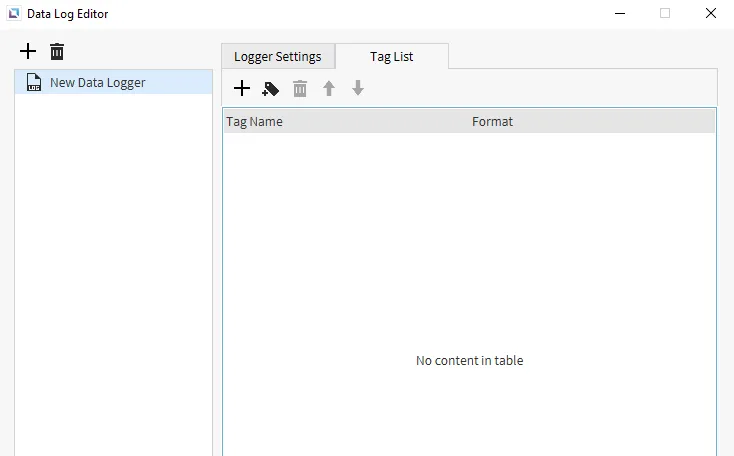
Task: Move the selected tag up
Action: coord(328,89)
